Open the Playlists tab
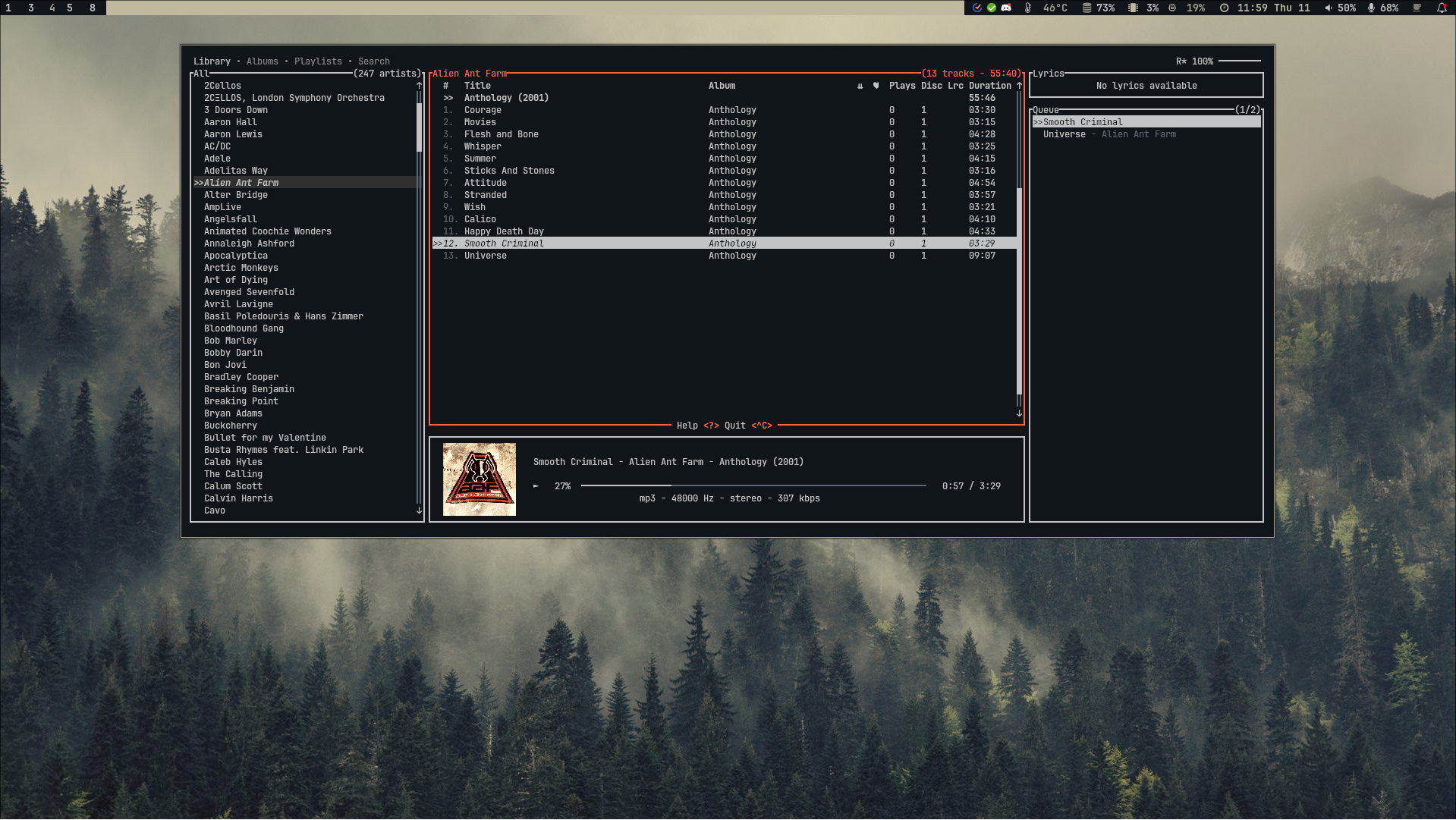This screenshot has height=820, width=1456. [x=318, y=61]
